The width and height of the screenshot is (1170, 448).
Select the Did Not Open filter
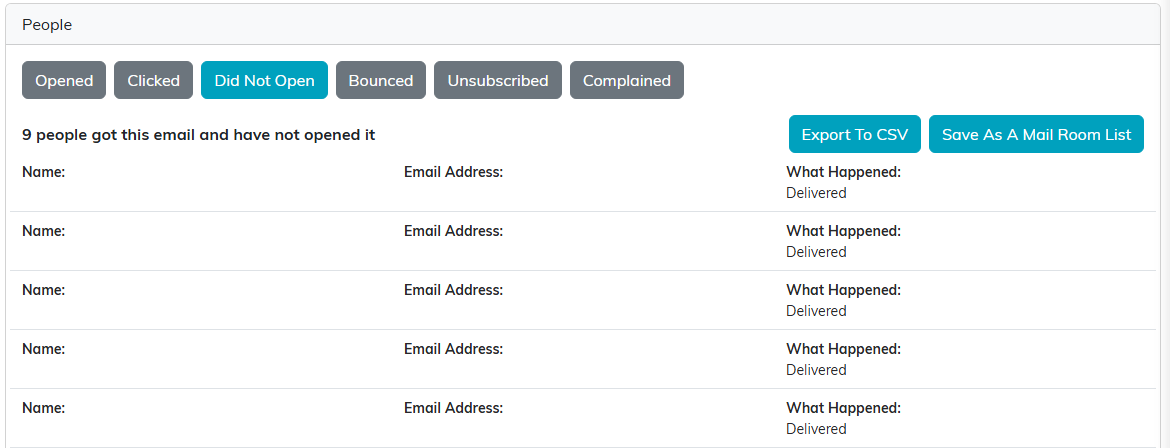[x=264, y=80]
